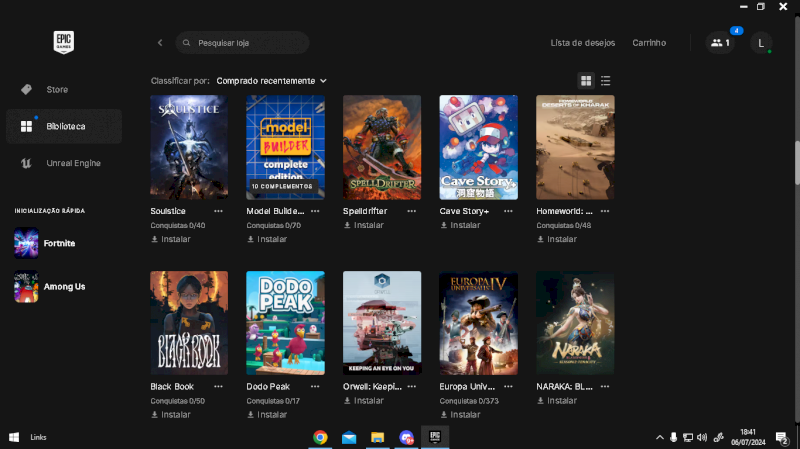Open Unreal Engine section
800x449 pixels.
click(x=64, y=163)
